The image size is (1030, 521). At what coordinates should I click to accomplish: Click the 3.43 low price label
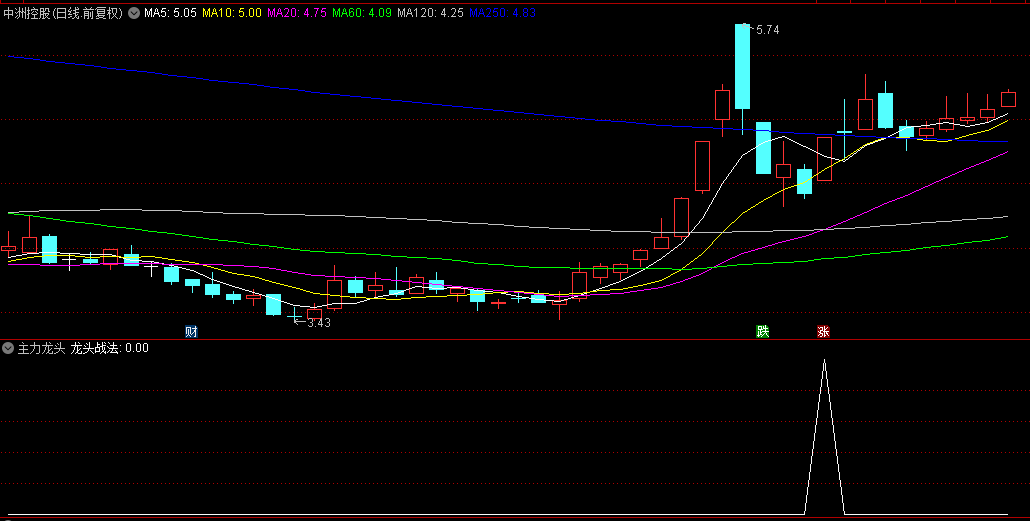(319, 323)
